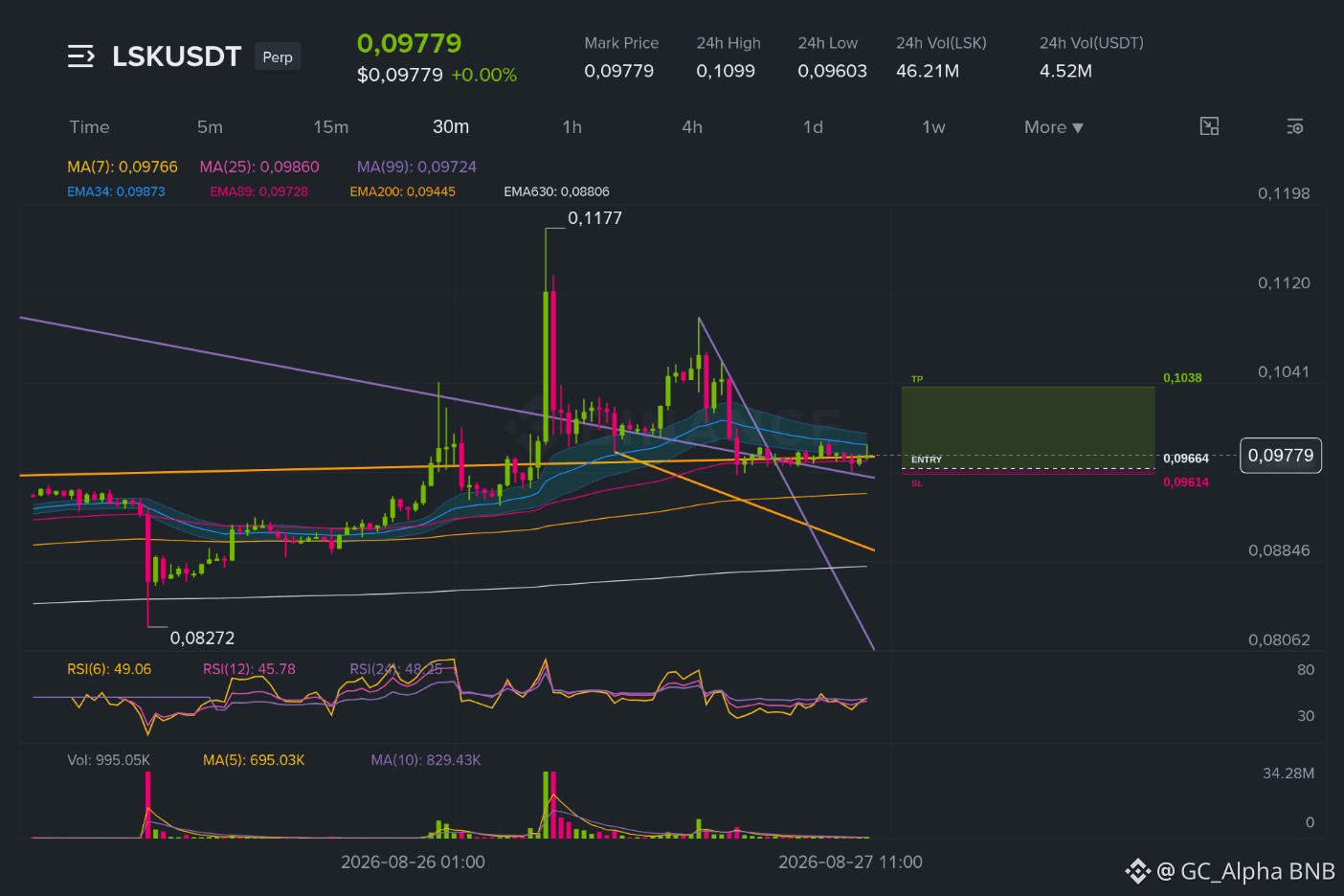
Task: Click the Binance logo in the watermark
Action: tap(1137, 871)
